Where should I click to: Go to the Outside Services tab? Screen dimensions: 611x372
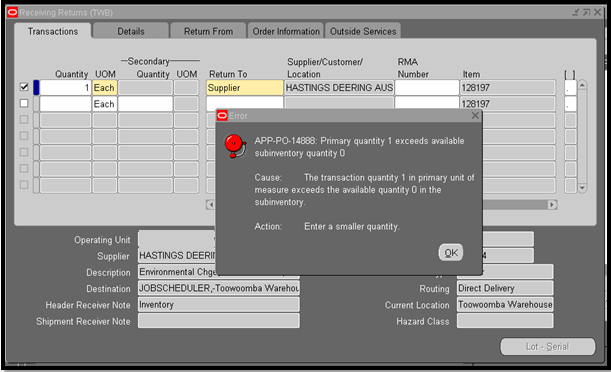pyautogui.click(x=363, y=31)
